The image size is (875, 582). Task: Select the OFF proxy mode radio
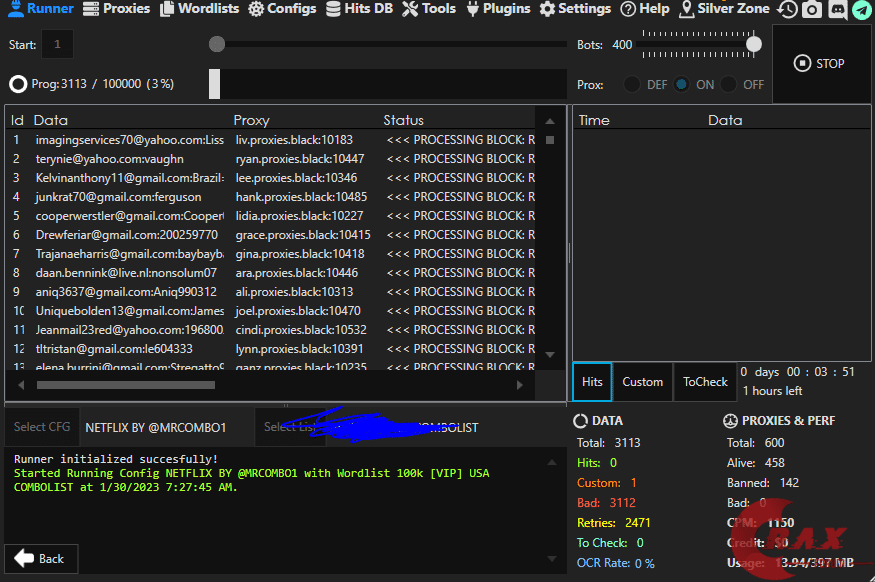pos(729,85)
